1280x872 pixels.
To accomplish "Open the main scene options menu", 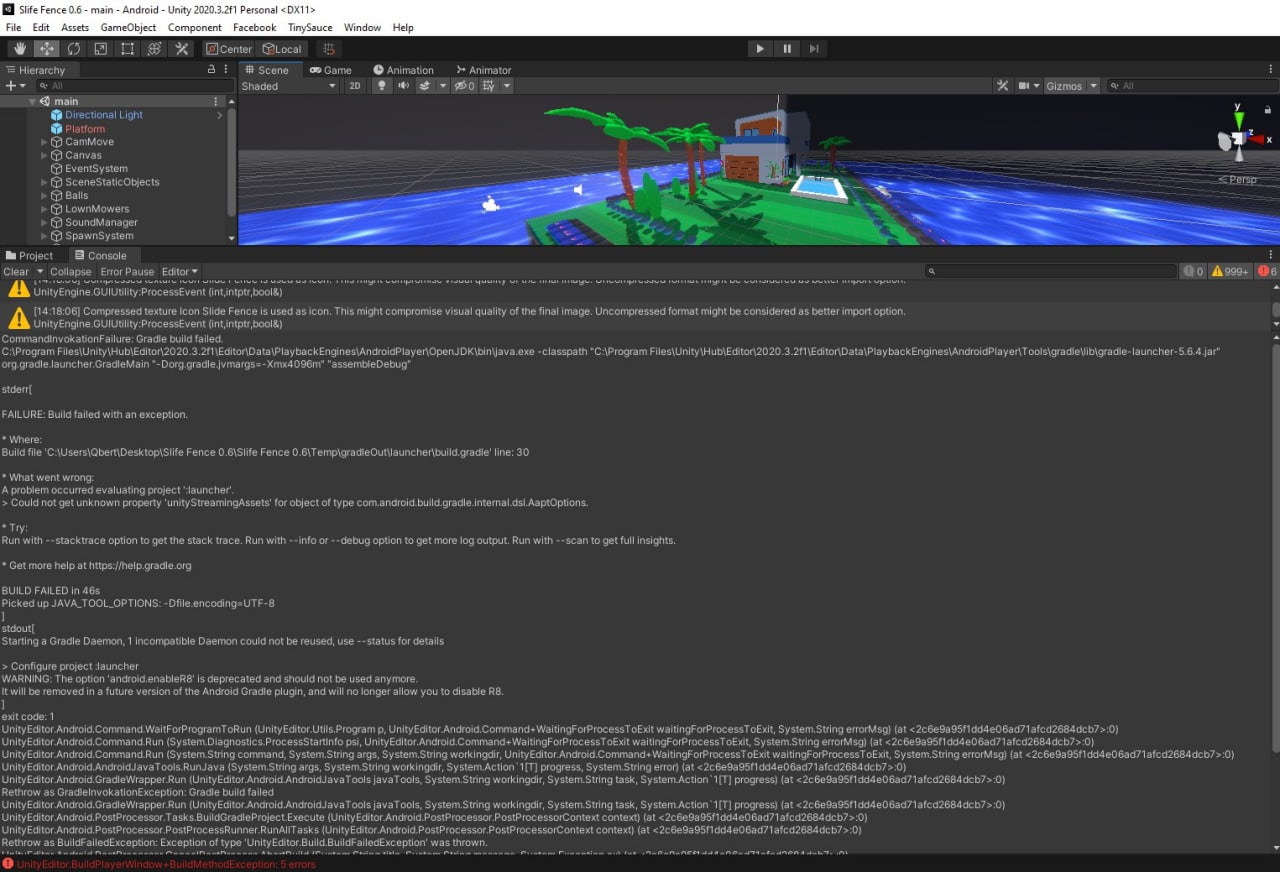I will coord(215,102).
